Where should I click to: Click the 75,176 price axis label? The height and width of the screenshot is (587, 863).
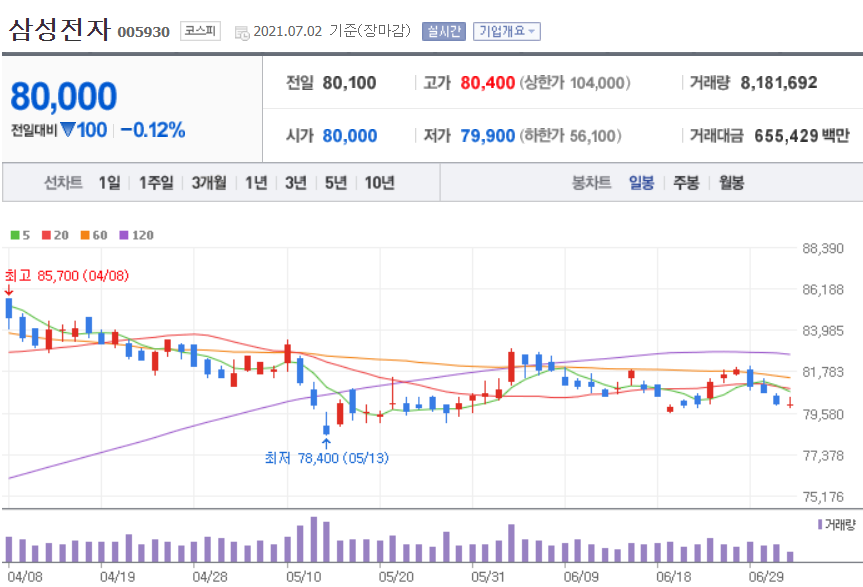pyautogui.click(x=823, y=497)
